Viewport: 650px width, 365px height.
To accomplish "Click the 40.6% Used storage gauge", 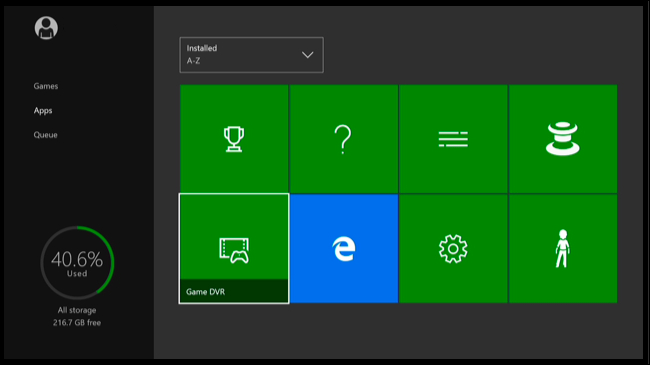I will (x=77, y=263).
